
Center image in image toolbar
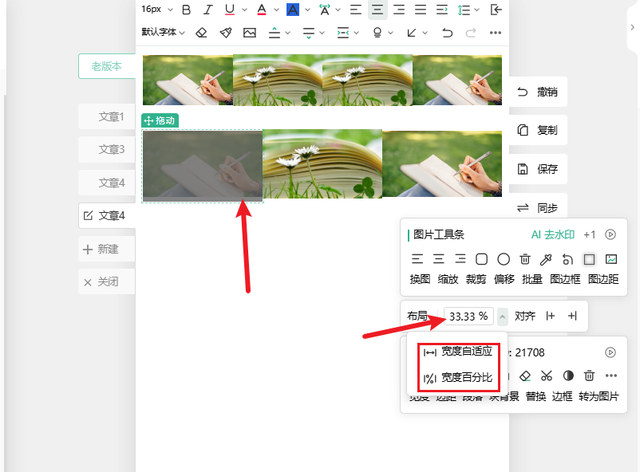(x=439, y=259)
